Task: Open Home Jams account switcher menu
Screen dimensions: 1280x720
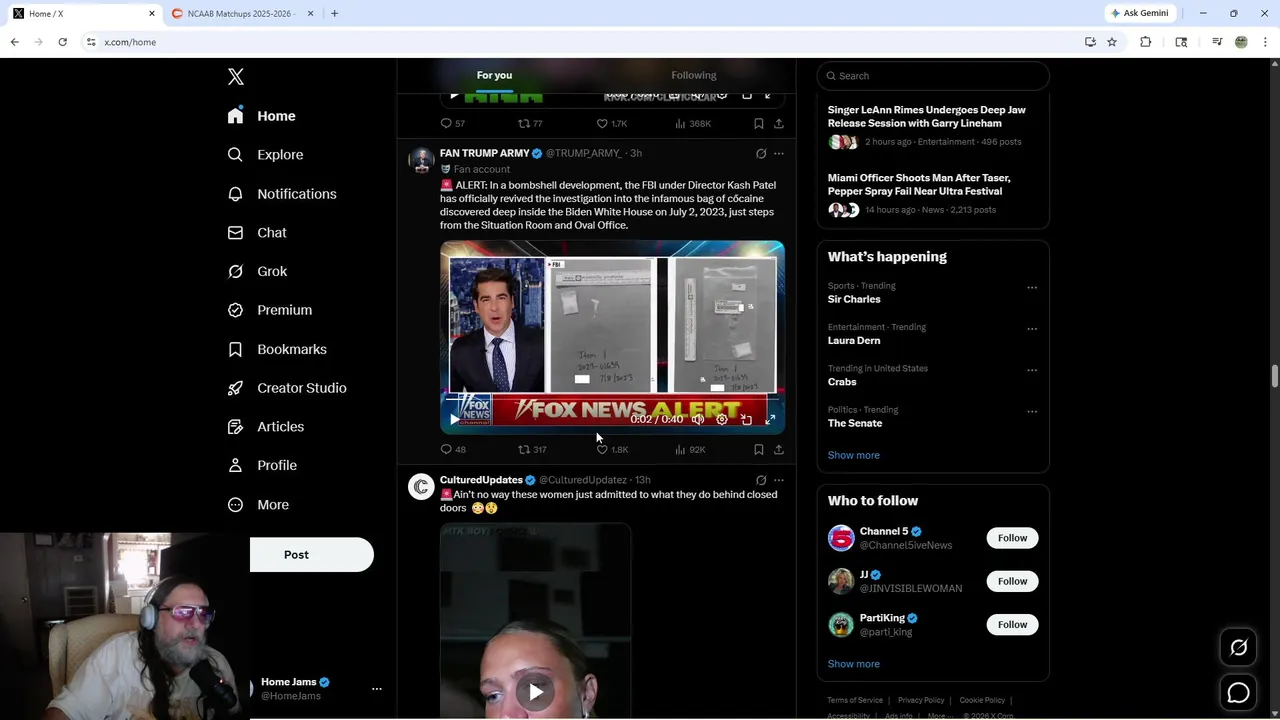Action: pos(377,689)
